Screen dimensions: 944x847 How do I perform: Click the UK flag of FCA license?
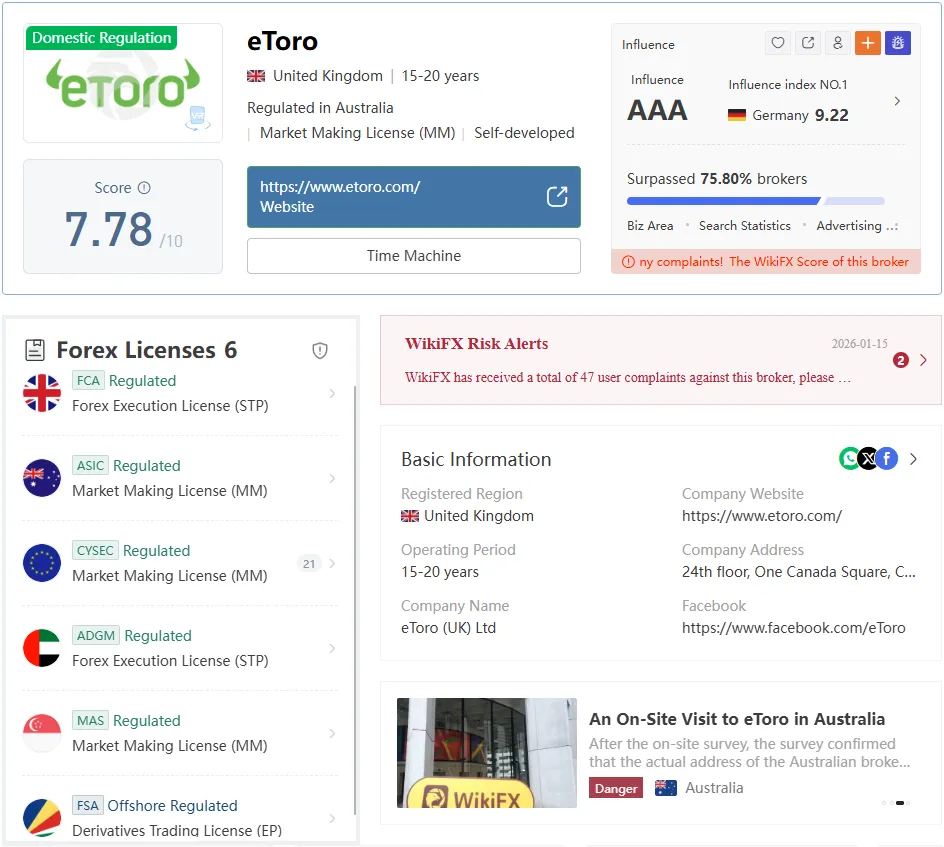[42, 393]
